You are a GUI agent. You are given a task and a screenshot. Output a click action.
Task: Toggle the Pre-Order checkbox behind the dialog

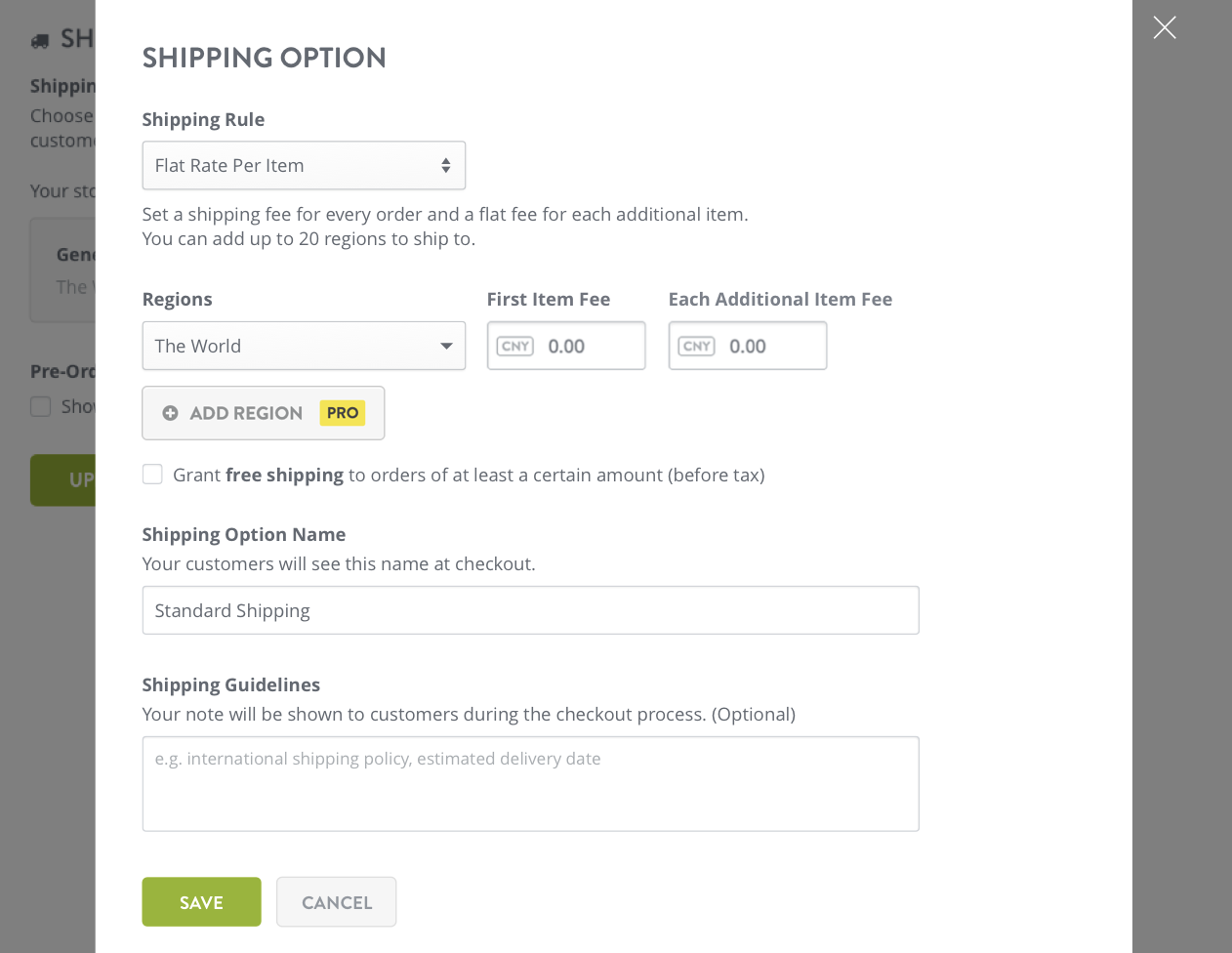click(40, 406)
